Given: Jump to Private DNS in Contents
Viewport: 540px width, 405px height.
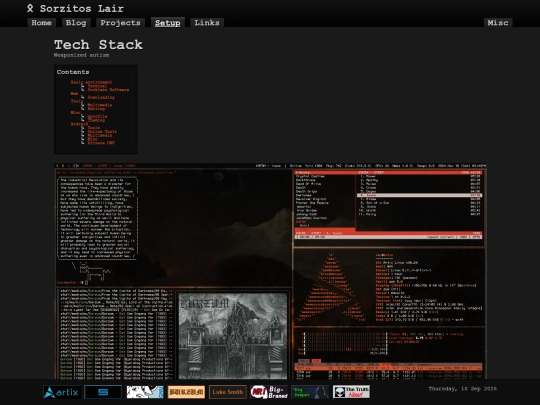Looking at the screenshot, I should [x=101, y=143].
